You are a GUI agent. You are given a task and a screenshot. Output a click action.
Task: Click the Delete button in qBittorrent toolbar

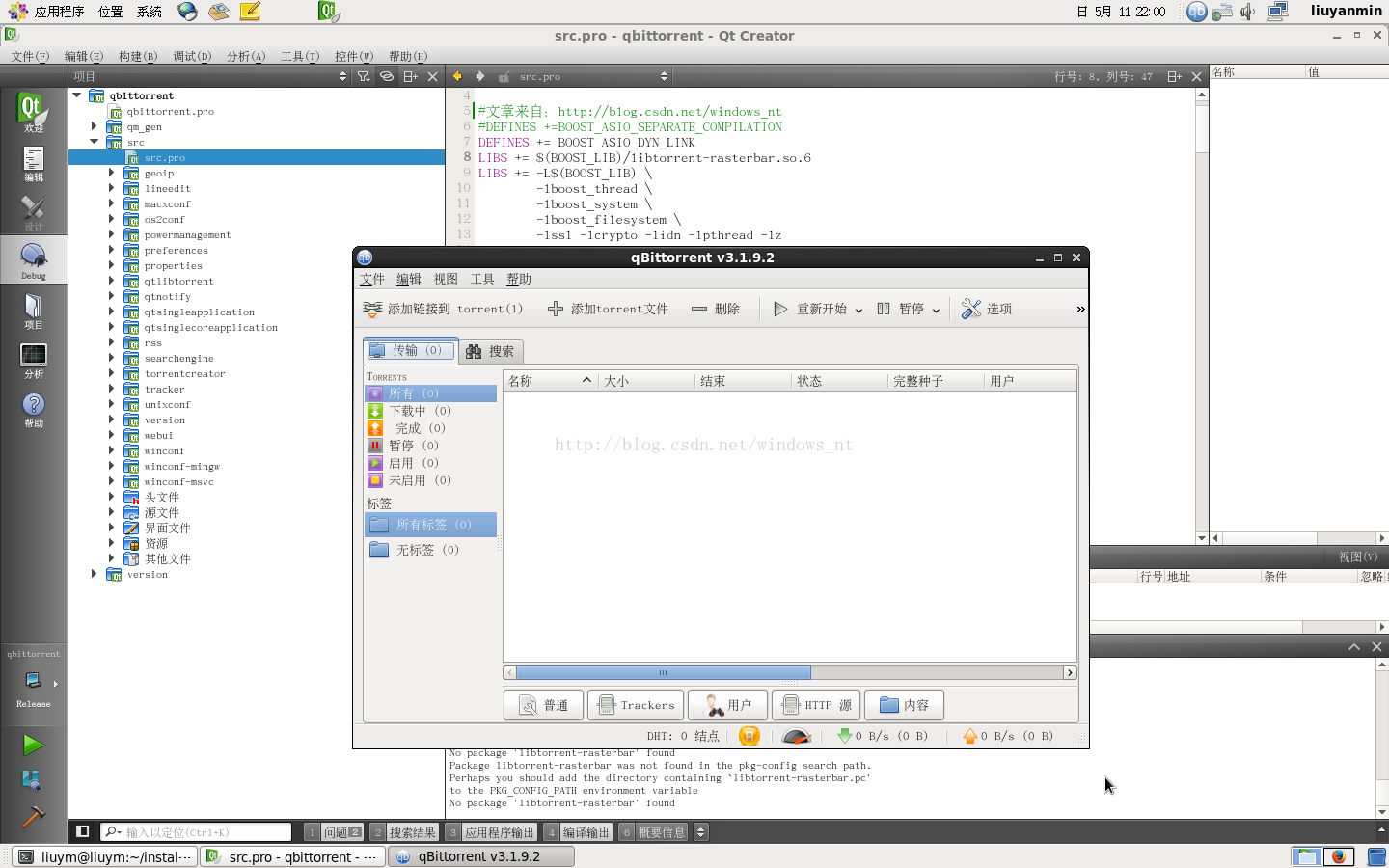[716, 309]
